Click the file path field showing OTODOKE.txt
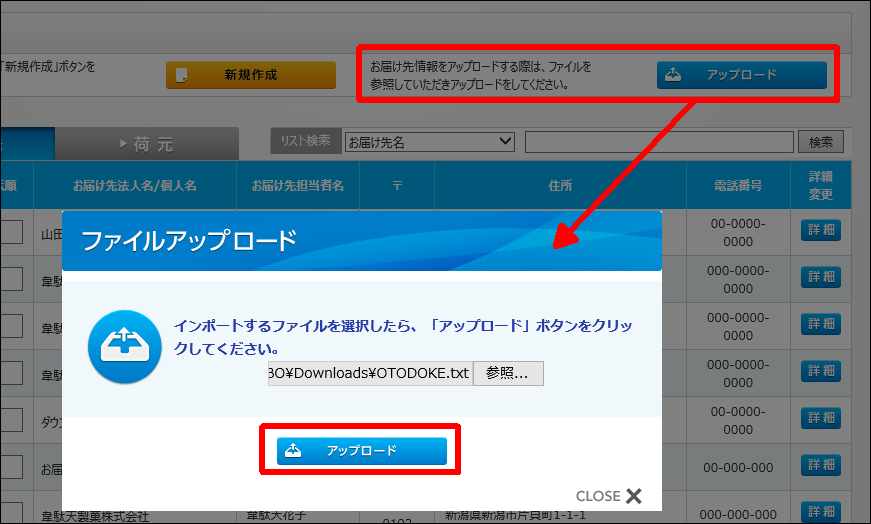The height and width of the screenshot is (524, 871). click(x=369, y=373)
